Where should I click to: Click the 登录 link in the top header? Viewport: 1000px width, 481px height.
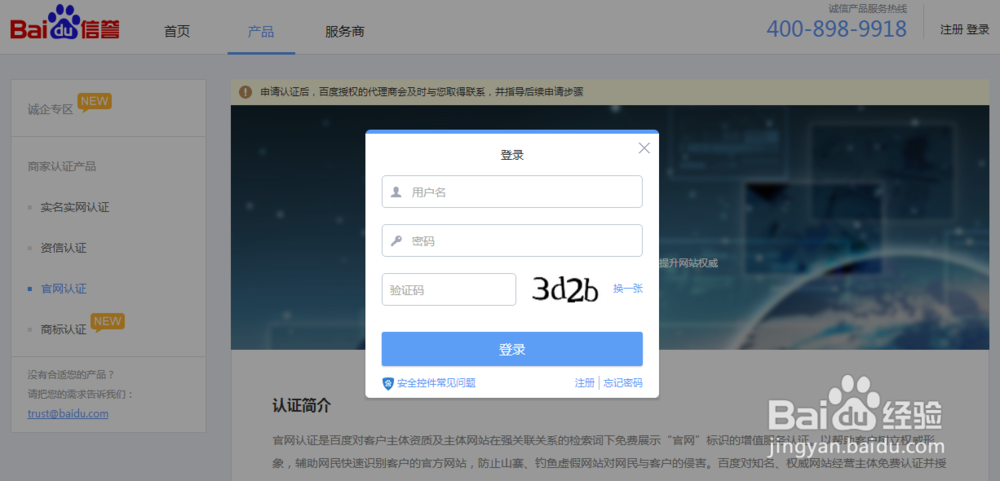(978, 29)
